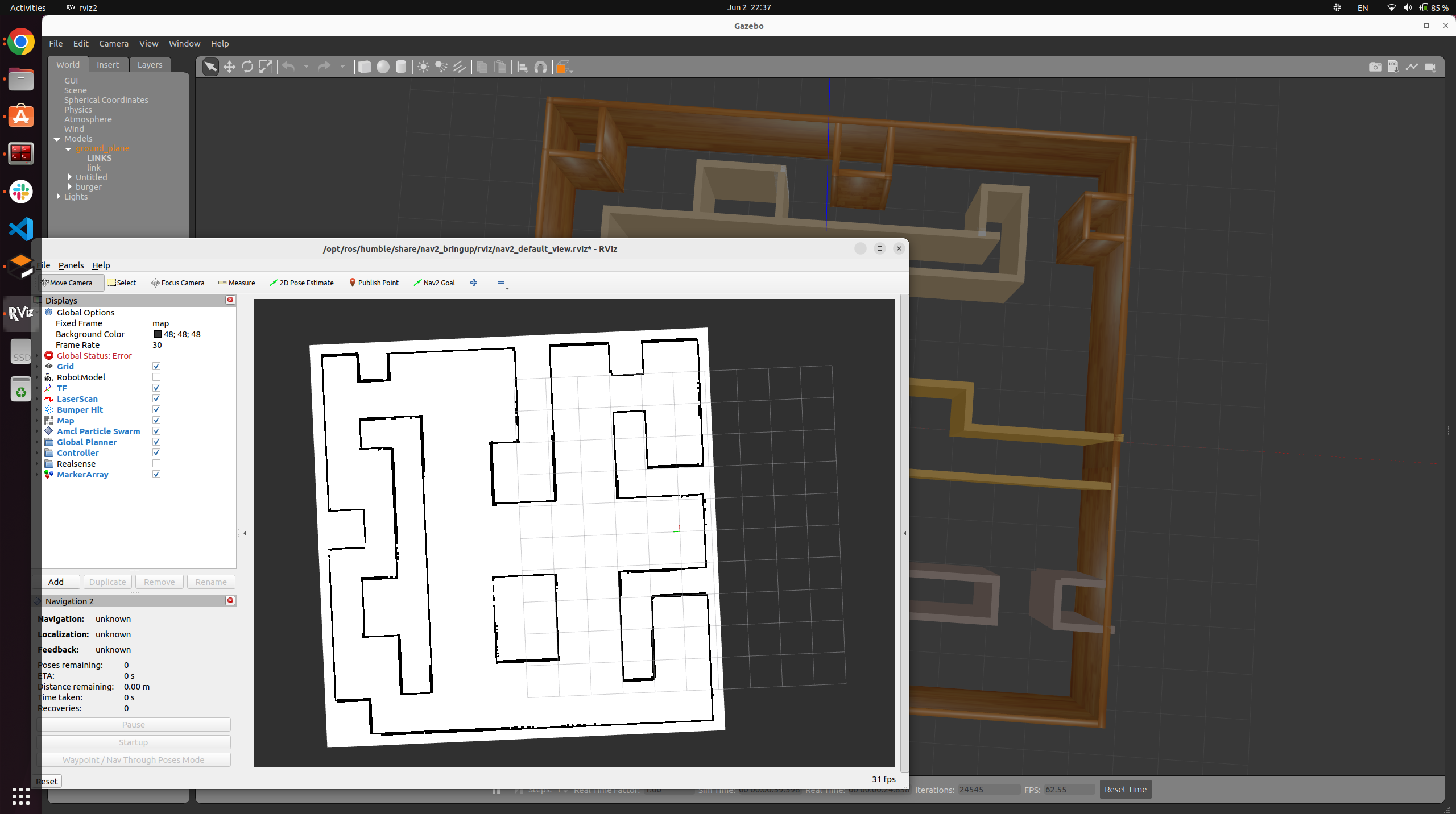The image size is (1456, 814).
Task: Select the Gazebo translate mode tool
Action: click(229, 67)
